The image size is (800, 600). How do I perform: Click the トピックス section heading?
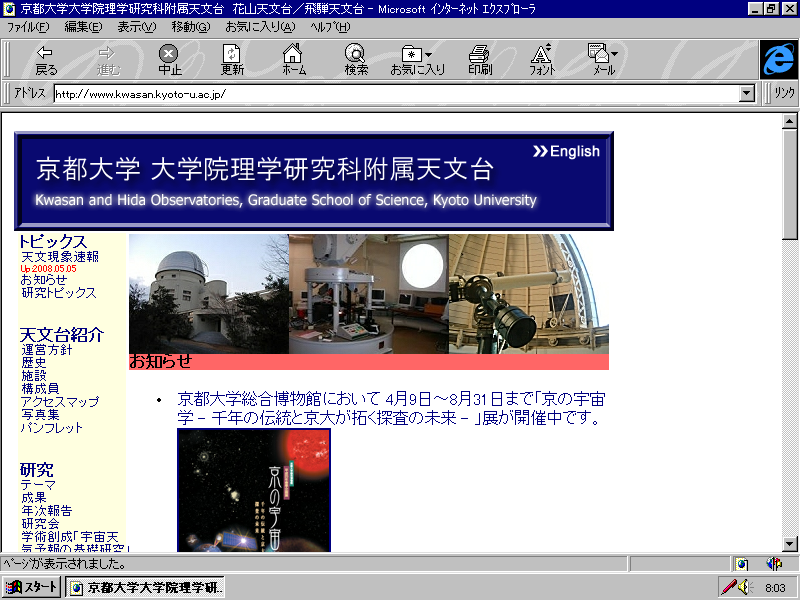(x=53, y=241)
